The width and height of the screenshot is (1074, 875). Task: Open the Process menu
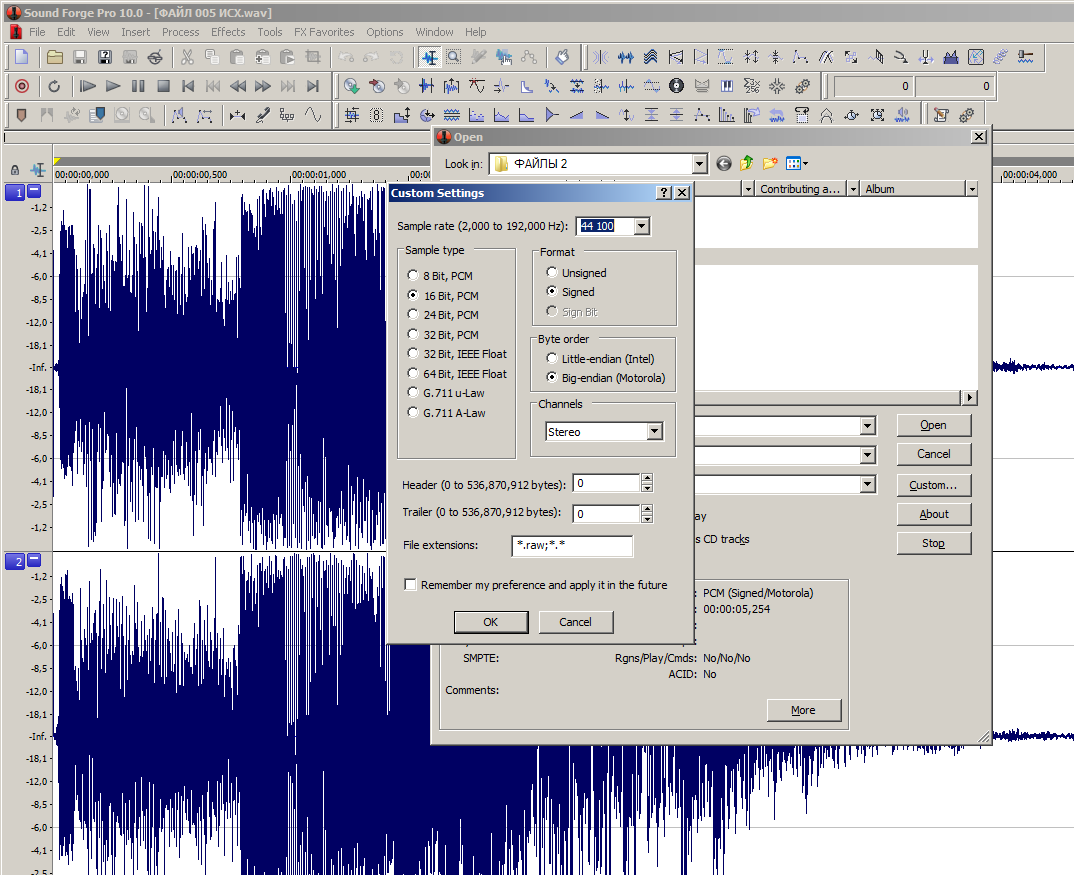pyautogui.click(x=180, y=32)
